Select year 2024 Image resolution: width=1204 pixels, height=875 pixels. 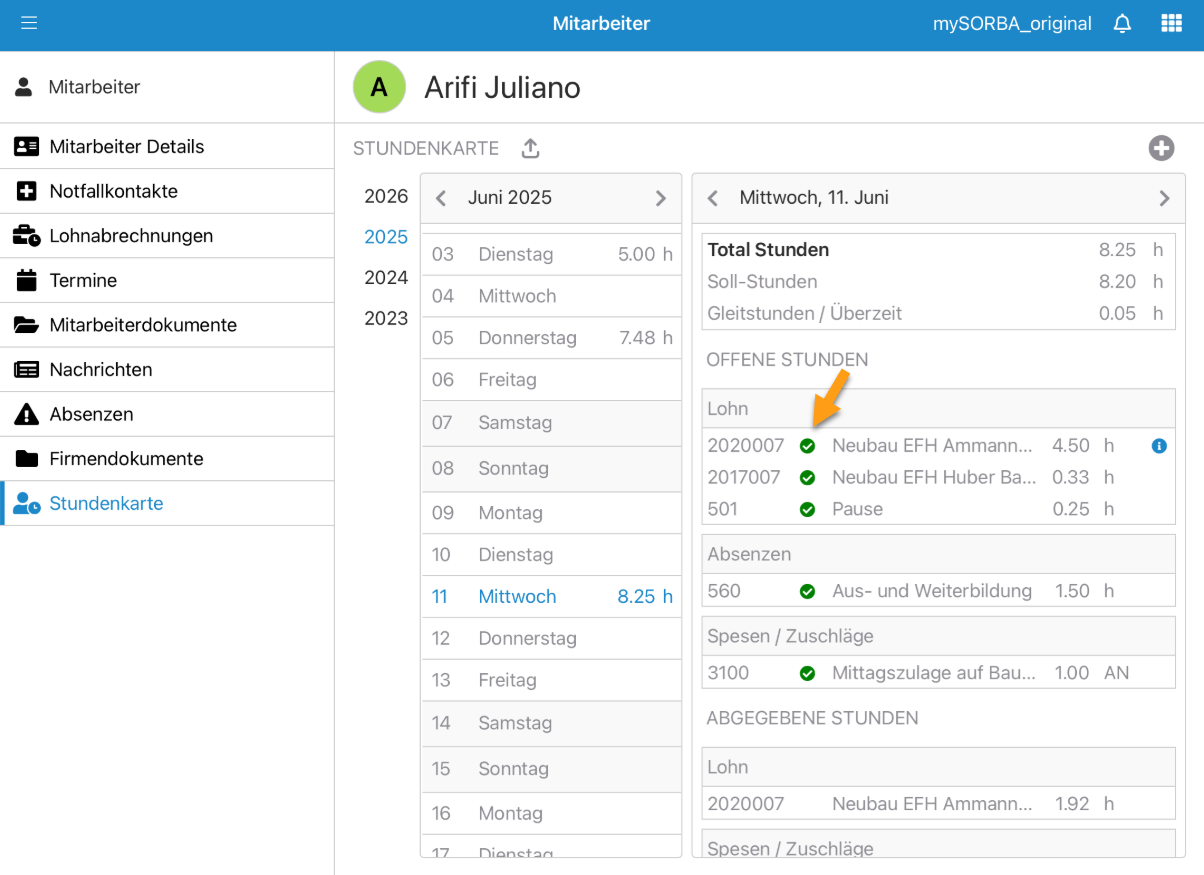pos(386,278)
